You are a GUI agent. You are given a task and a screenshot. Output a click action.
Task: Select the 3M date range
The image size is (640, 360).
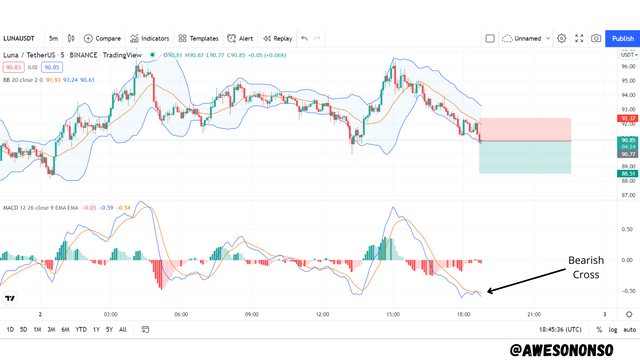51,329
